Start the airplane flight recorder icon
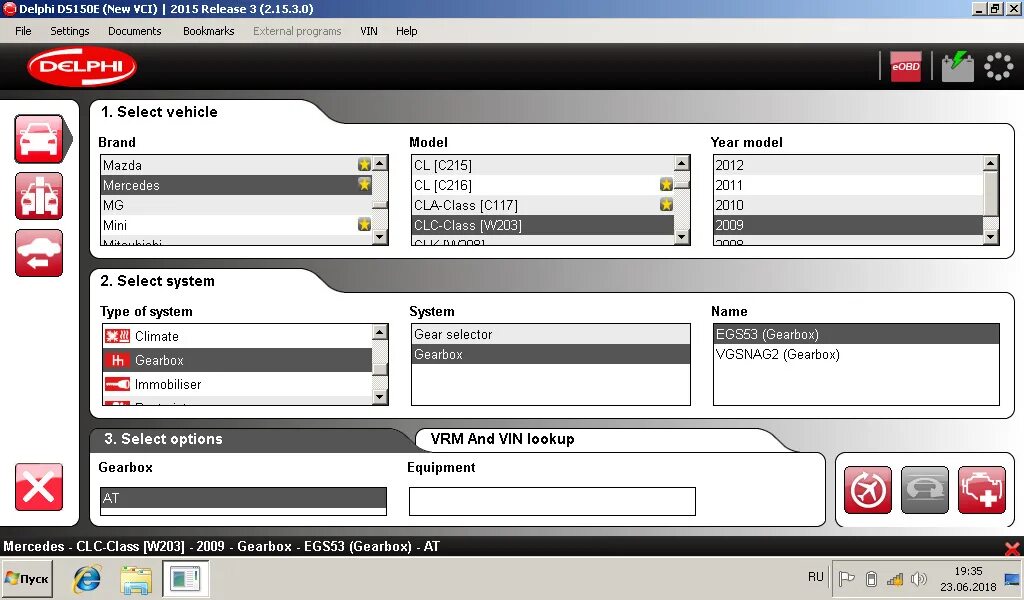Viewport: 1024px width, 600px height. click(x=867, y=490)
